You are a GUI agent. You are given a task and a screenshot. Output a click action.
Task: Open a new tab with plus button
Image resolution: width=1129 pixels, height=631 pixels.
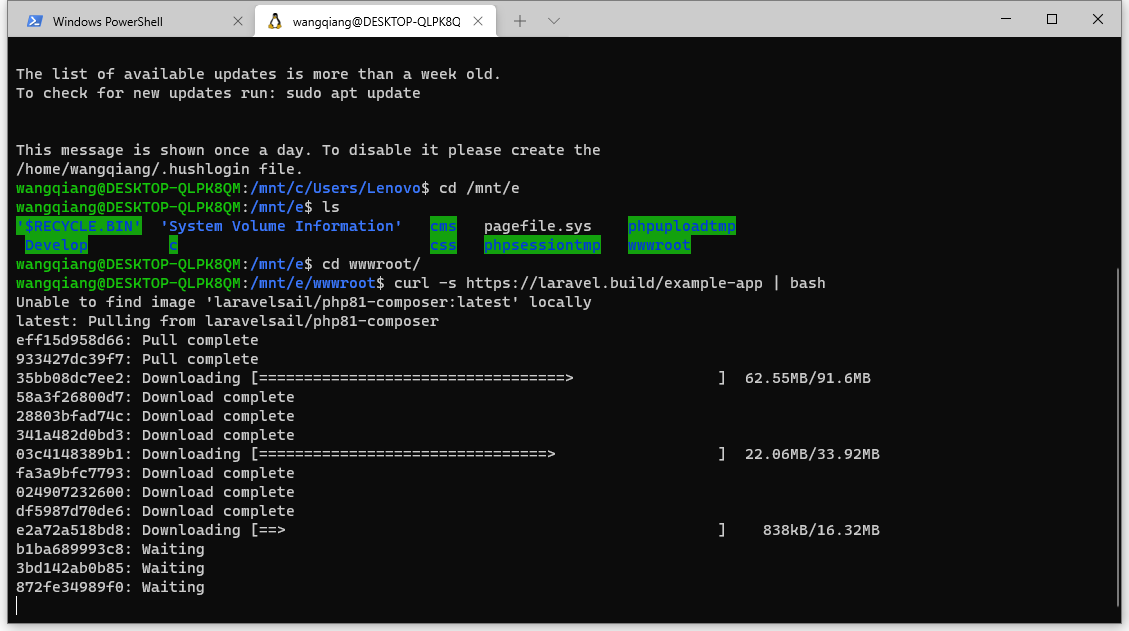(x=520, y=21)
